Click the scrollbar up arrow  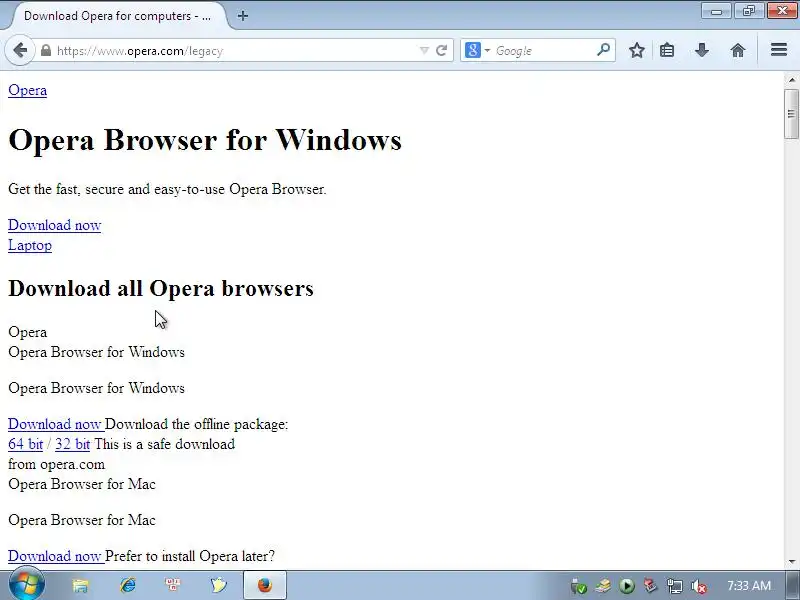click(791, 80)
